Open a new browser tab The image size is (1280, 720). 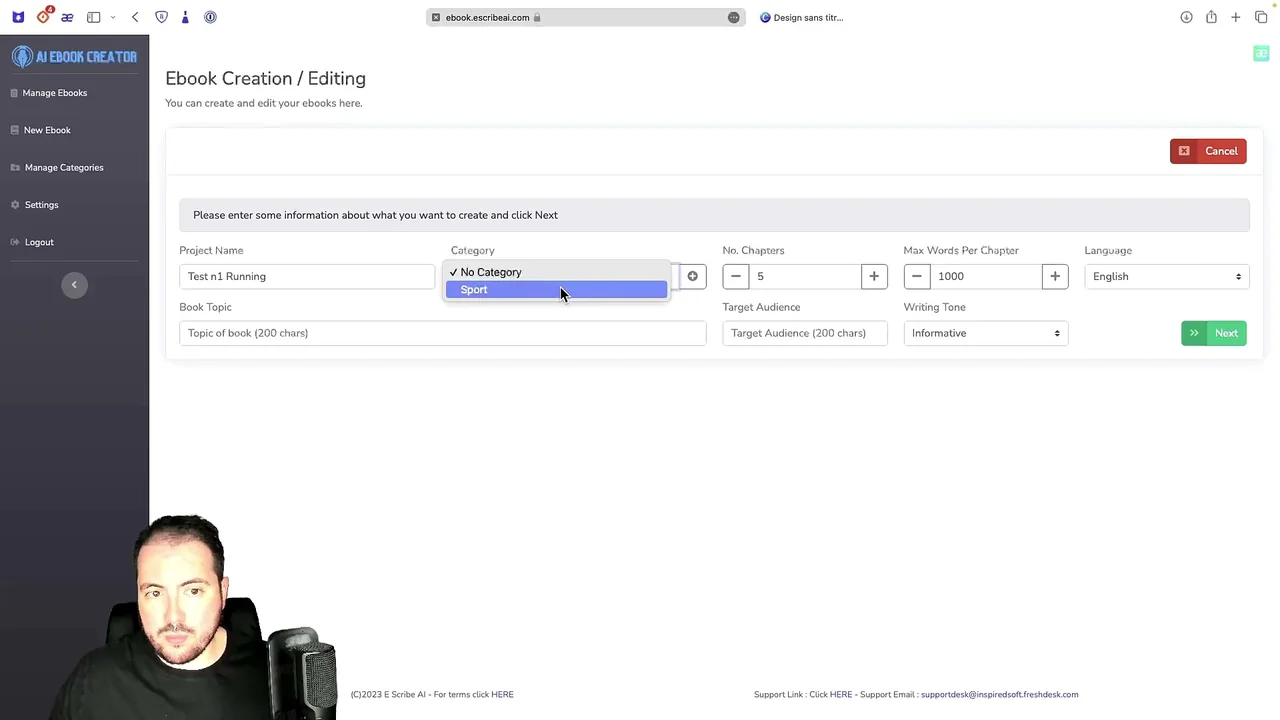pyautogui.click(x=1236, y=17)
